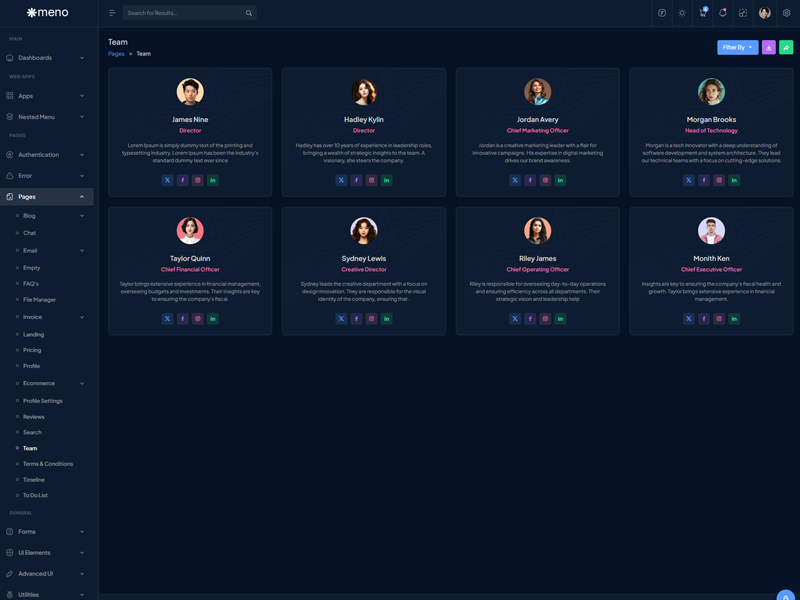This screenshot has height=600, width=800.
Task: Open the Filter By dropdown
Action: pyautogui.click(x=737, y=47)
